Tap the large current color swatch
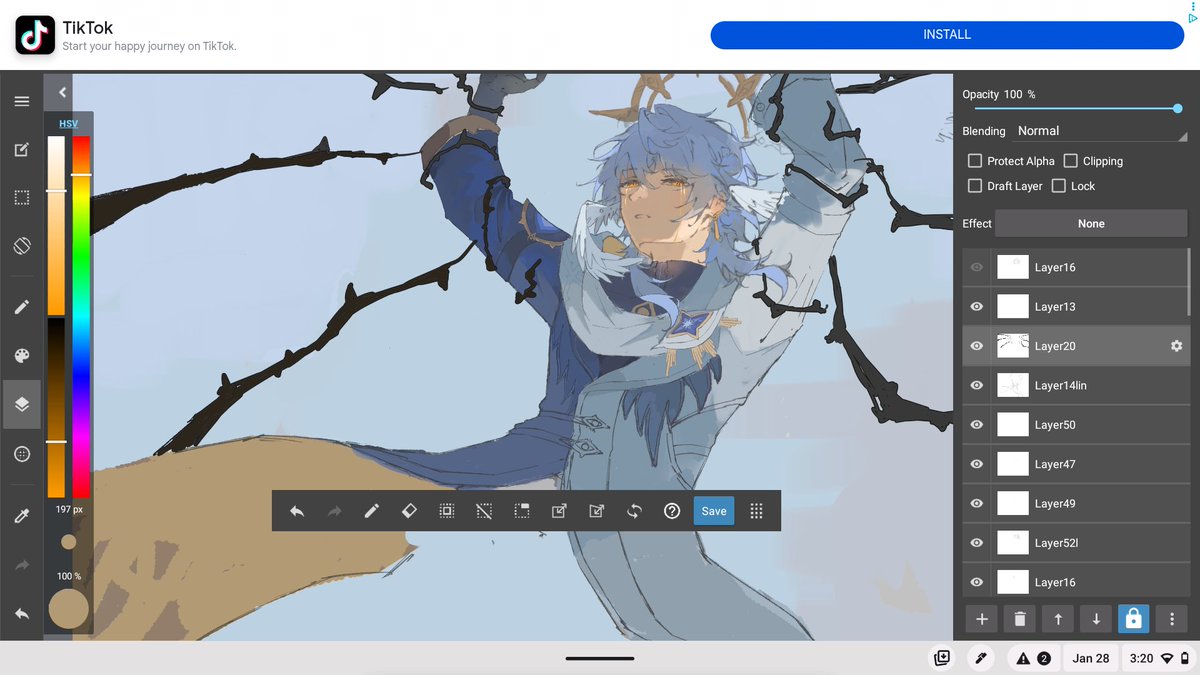This screenshot has width=1200, height=675. (68, 609)
